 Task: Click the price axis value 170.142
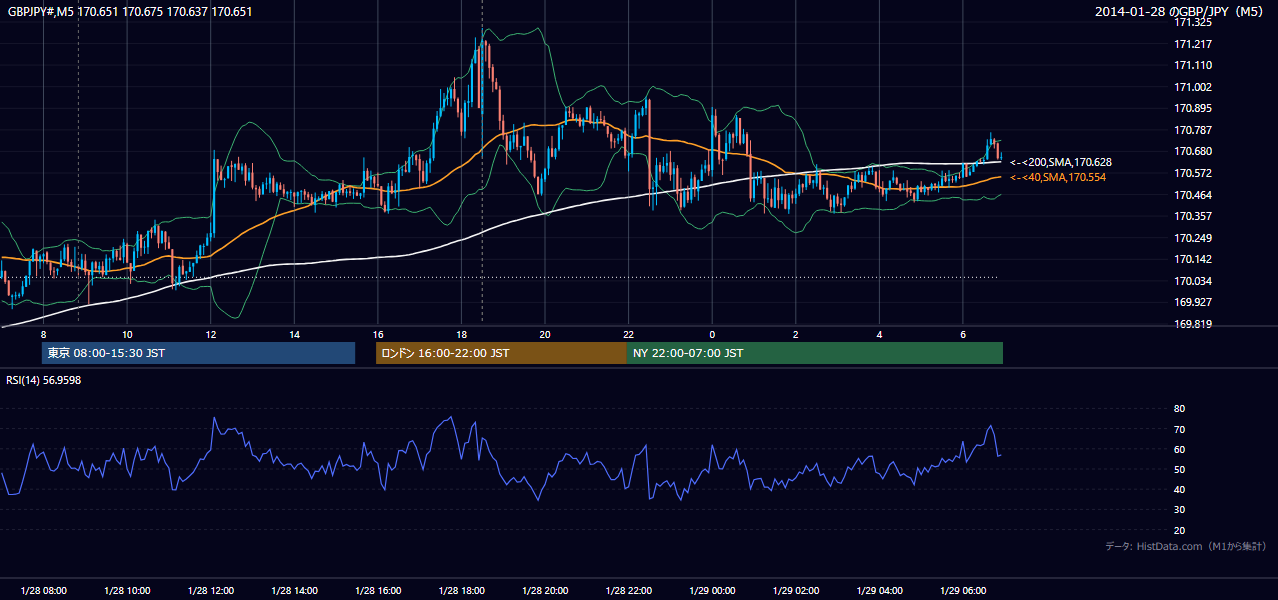pos(1193,259)
